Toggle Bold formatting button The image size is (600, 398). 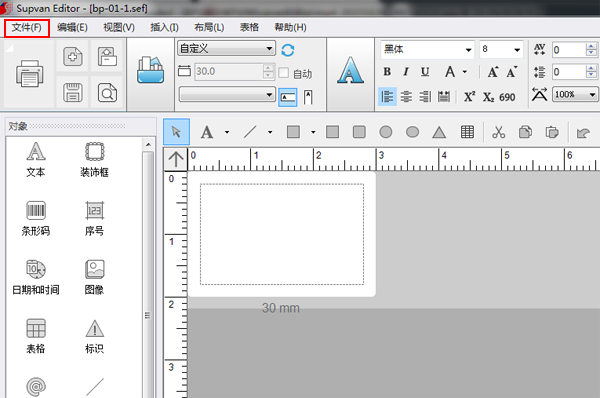coord(387,72)
